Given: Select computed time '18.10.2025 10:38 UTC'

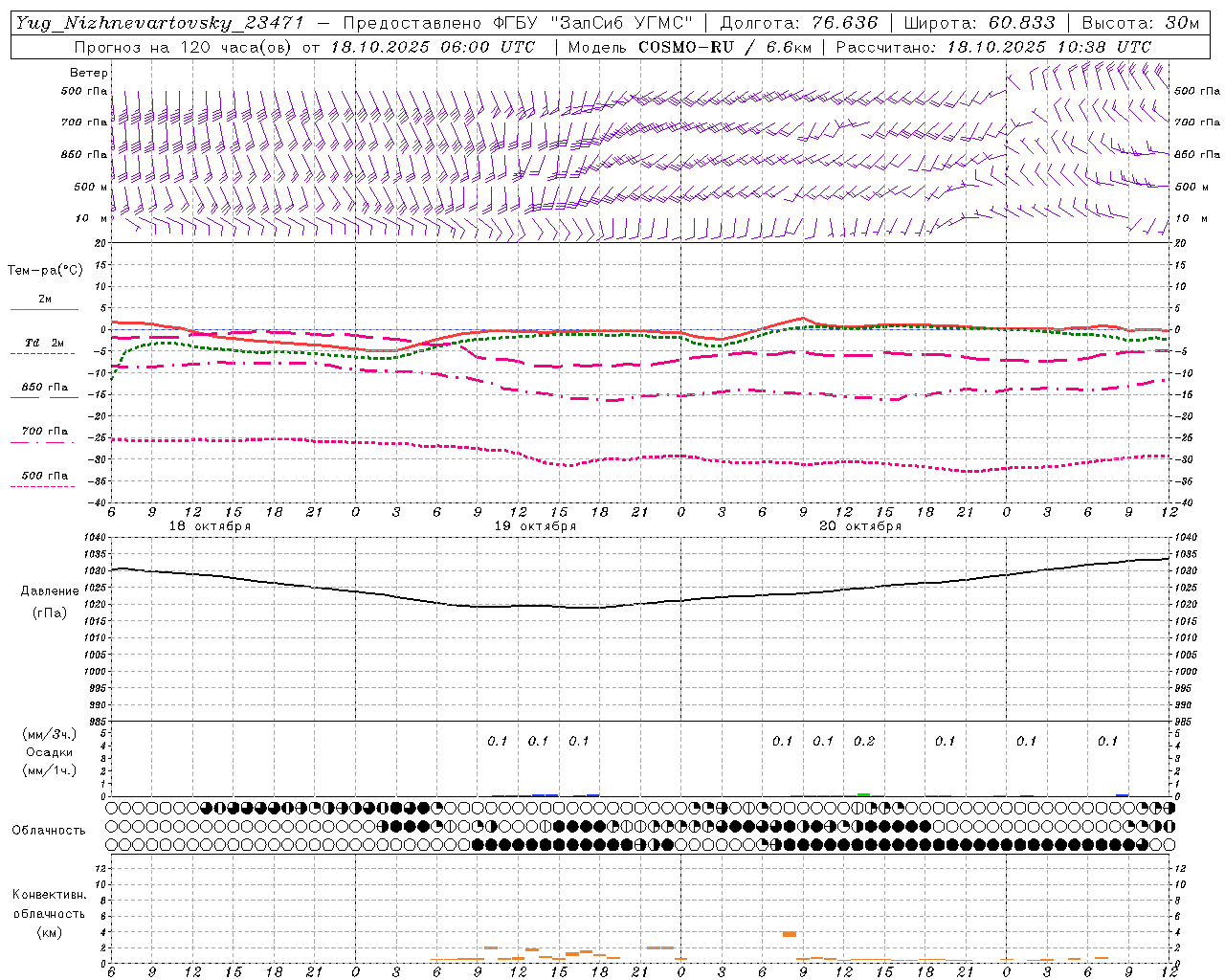Looking at the screenshot, I should (1048, 47).
